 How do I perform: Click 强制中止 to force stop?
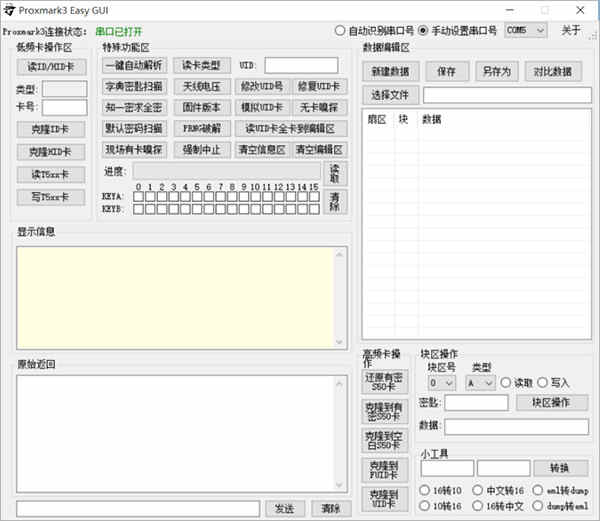[x=202, y=150]
